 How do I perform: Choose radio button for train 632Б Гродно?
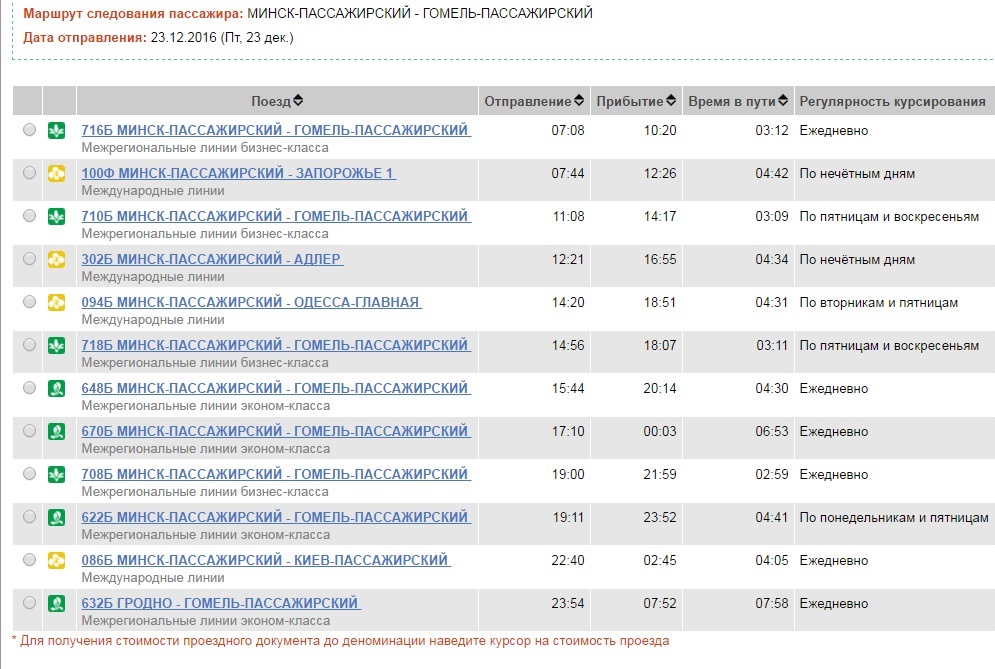28,603
